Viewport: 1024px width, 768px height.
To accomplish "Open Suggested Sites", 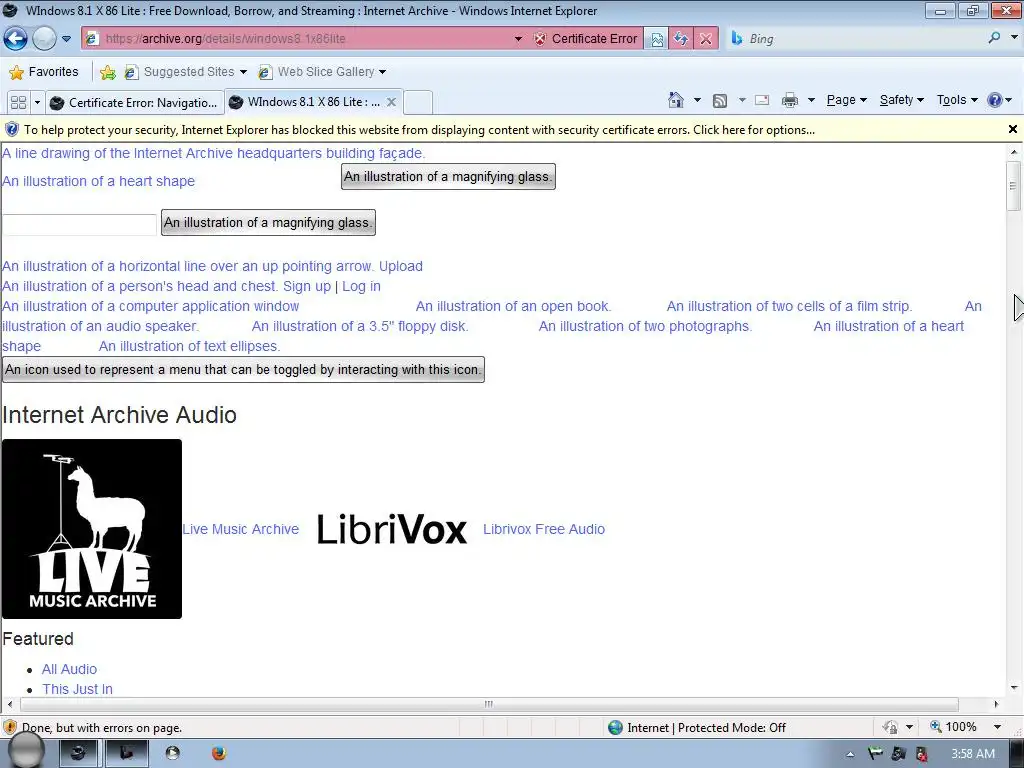I will (x=185, y=72).
